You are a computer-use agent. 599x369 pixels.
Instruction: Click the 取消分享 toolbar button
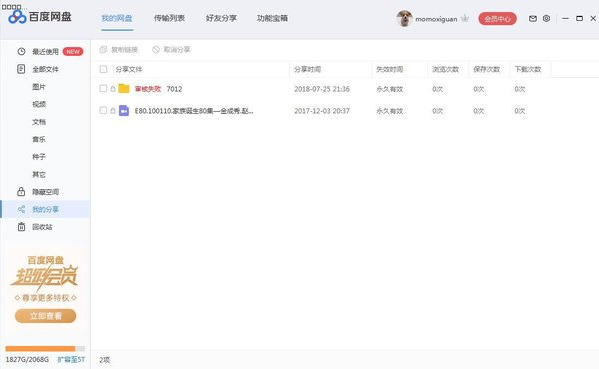pyautogui.click(x=171, y=50)
